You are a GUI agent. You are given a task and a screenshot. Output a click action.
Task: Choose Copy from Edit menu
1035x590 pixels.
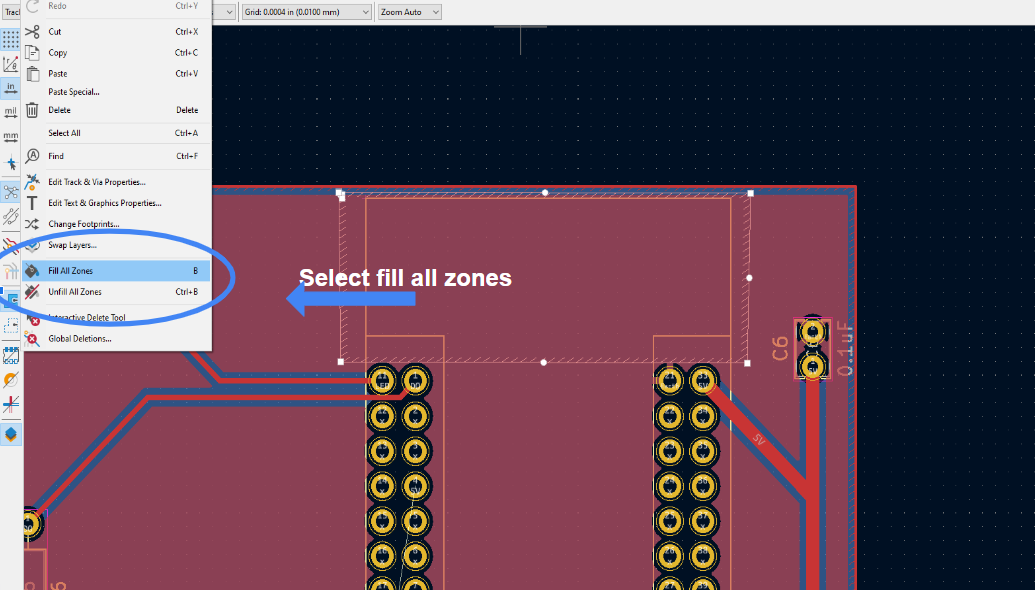click(117, 53)
